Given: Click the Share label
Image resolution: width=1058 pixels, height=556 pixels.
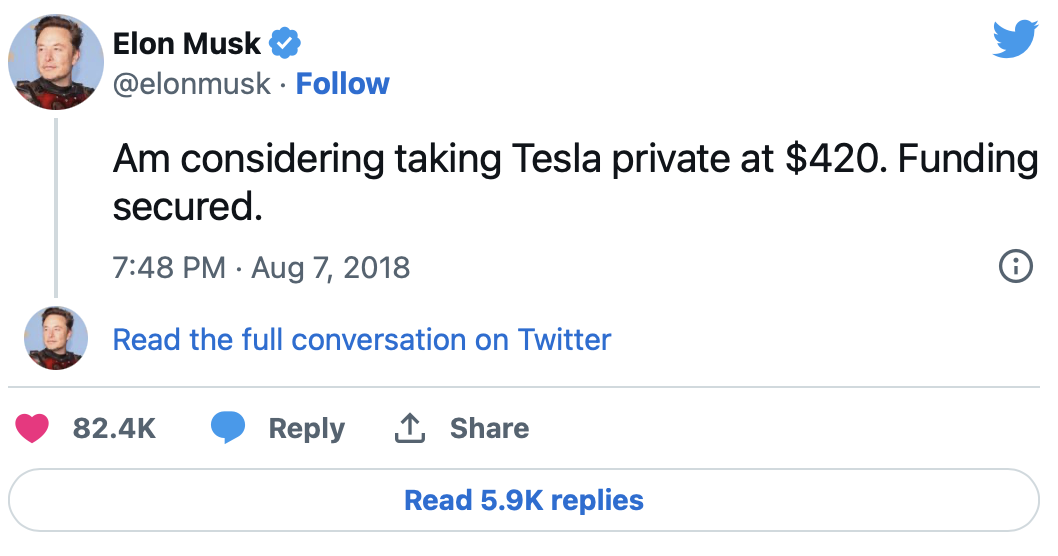Looking at the screenshot, I should (489, 428).
